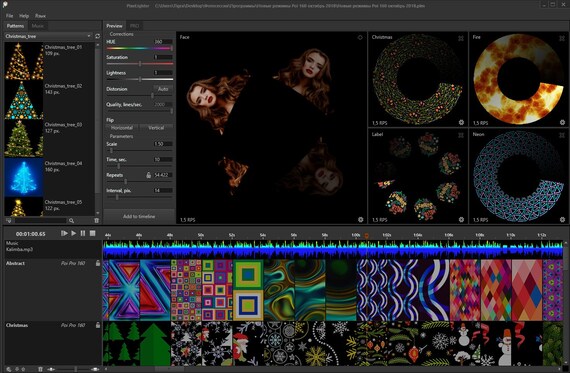Switch to the Patterns tab
Image resolution: width=570 pixels, height=373 pixels.
pos(15,26)
